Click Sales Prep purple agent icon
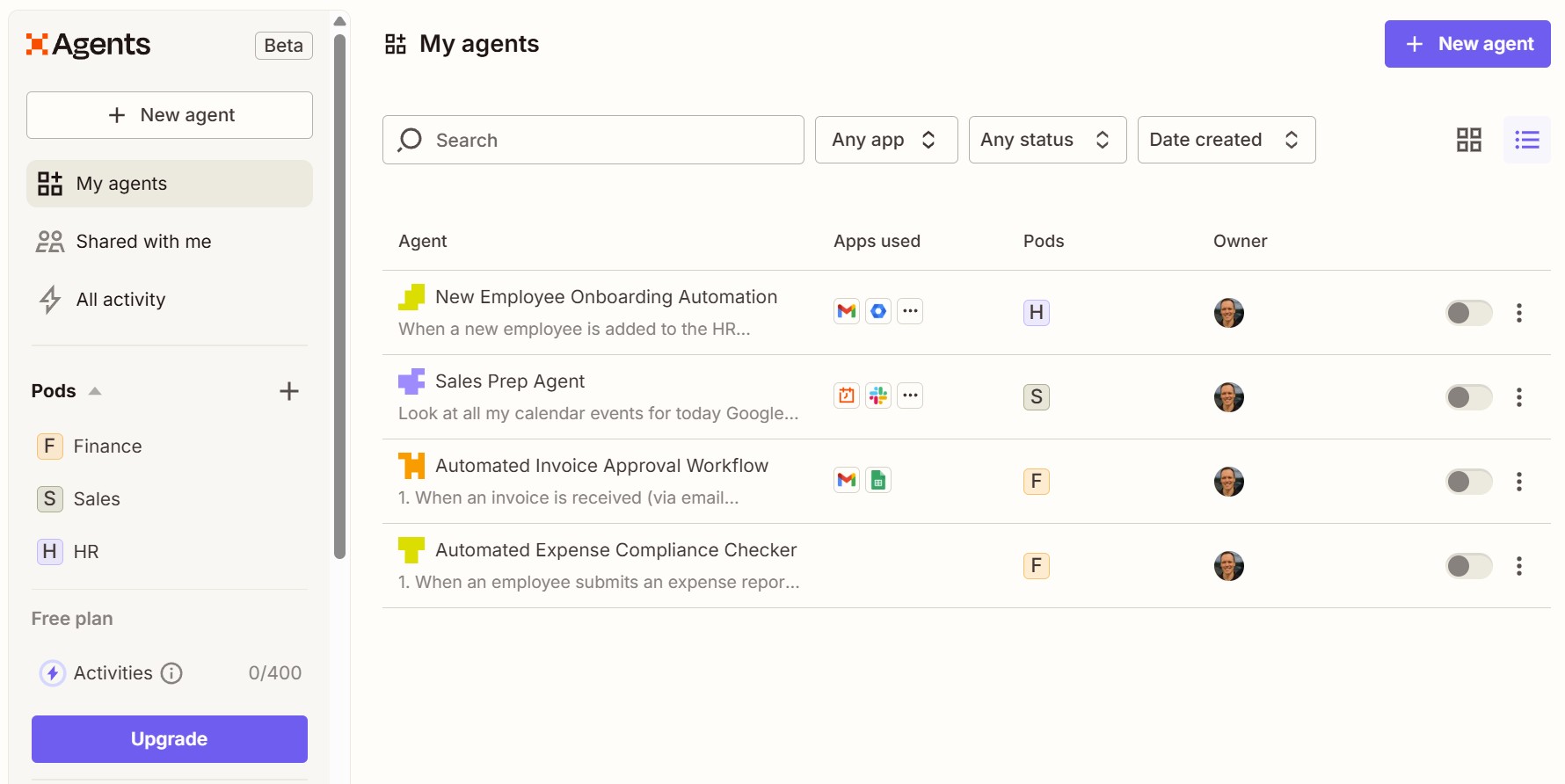This screenshot has height=784, width=1565. coord(411,381)
